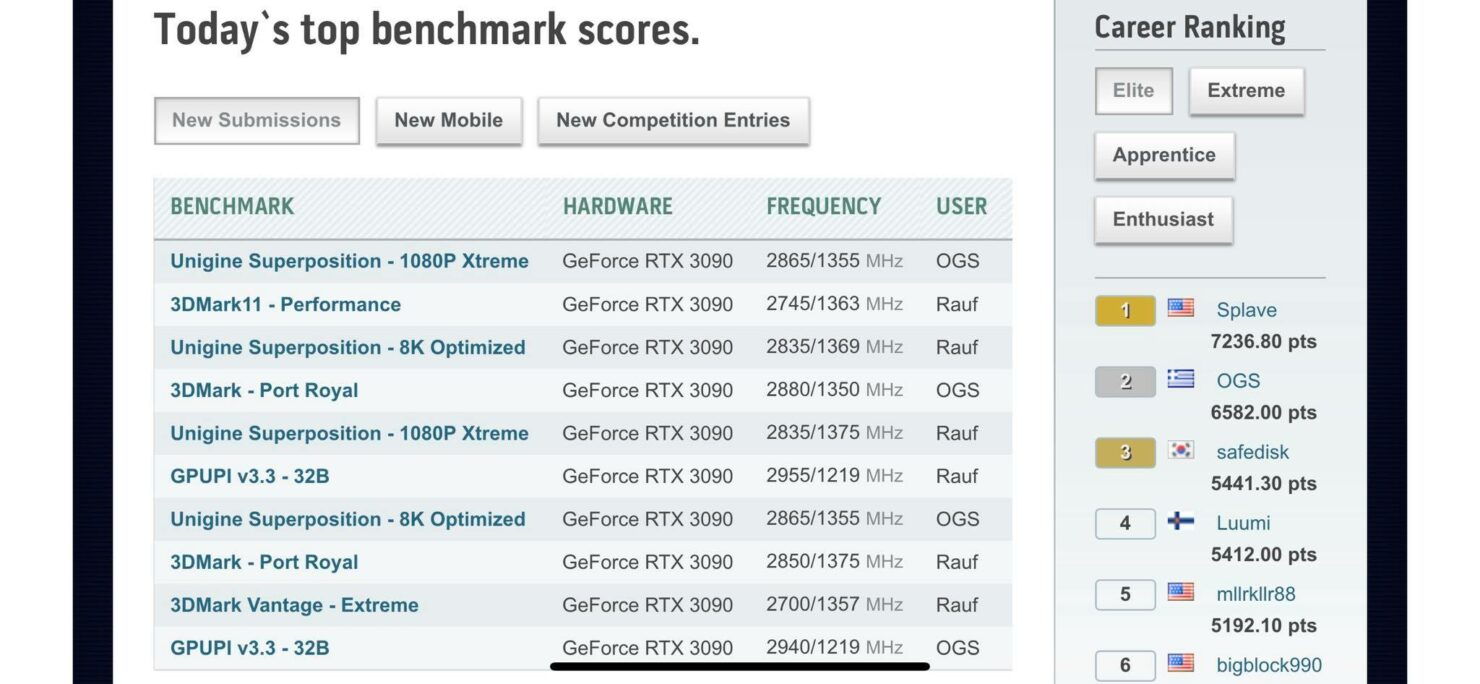
Task: Click the 2700/1357 MHz frequency value
Action: pos(834,605)
